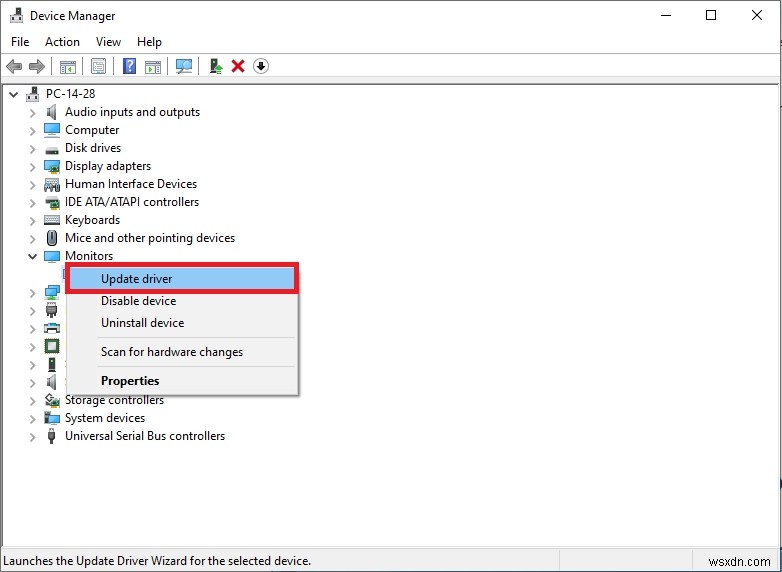Viewport: 782px width, 572px height.
Task: Expand the Storage controllers category
Action: coord(32,401)
